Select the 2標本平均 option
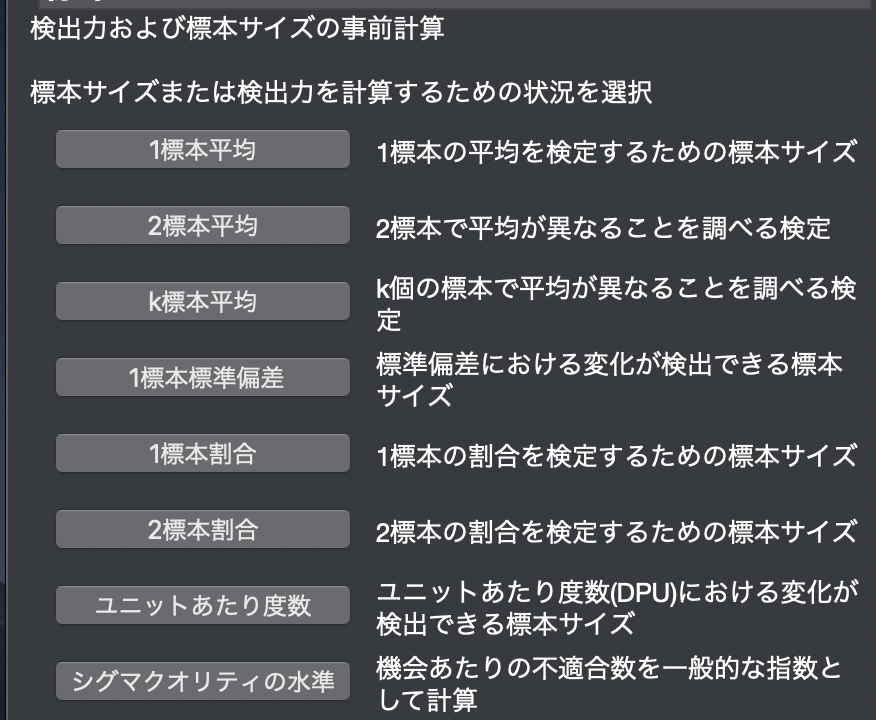876x720 pixels. [x=202, y=226]
